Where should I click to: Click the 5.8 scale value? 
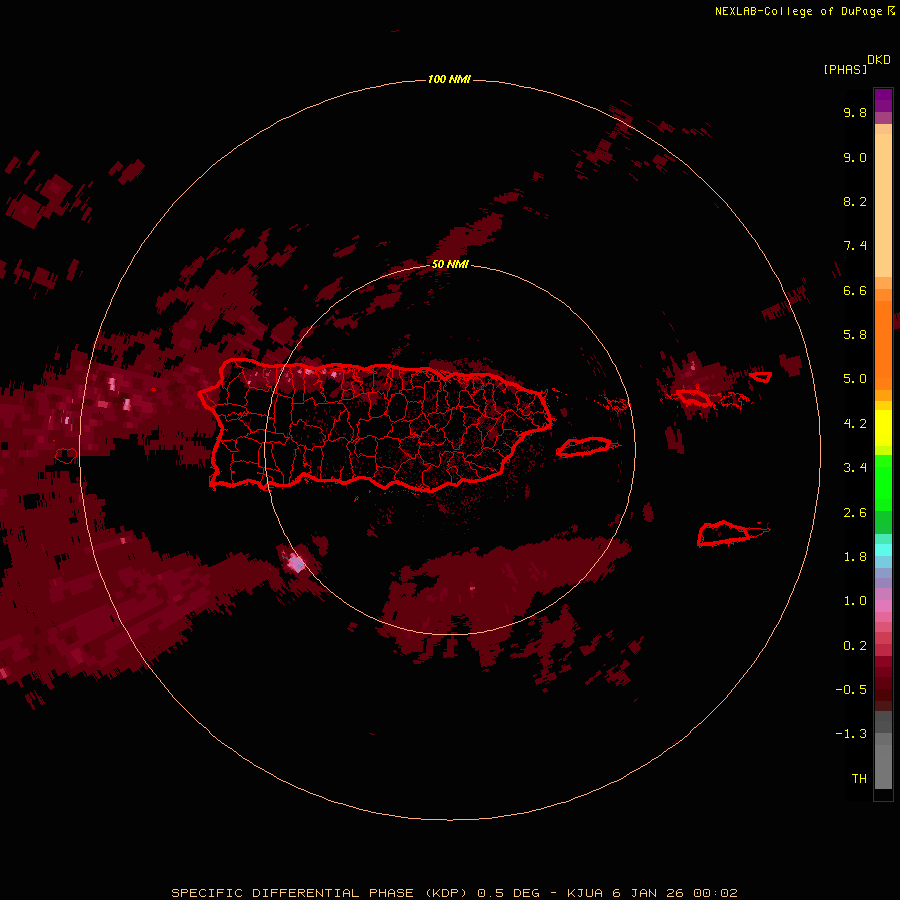855,335
